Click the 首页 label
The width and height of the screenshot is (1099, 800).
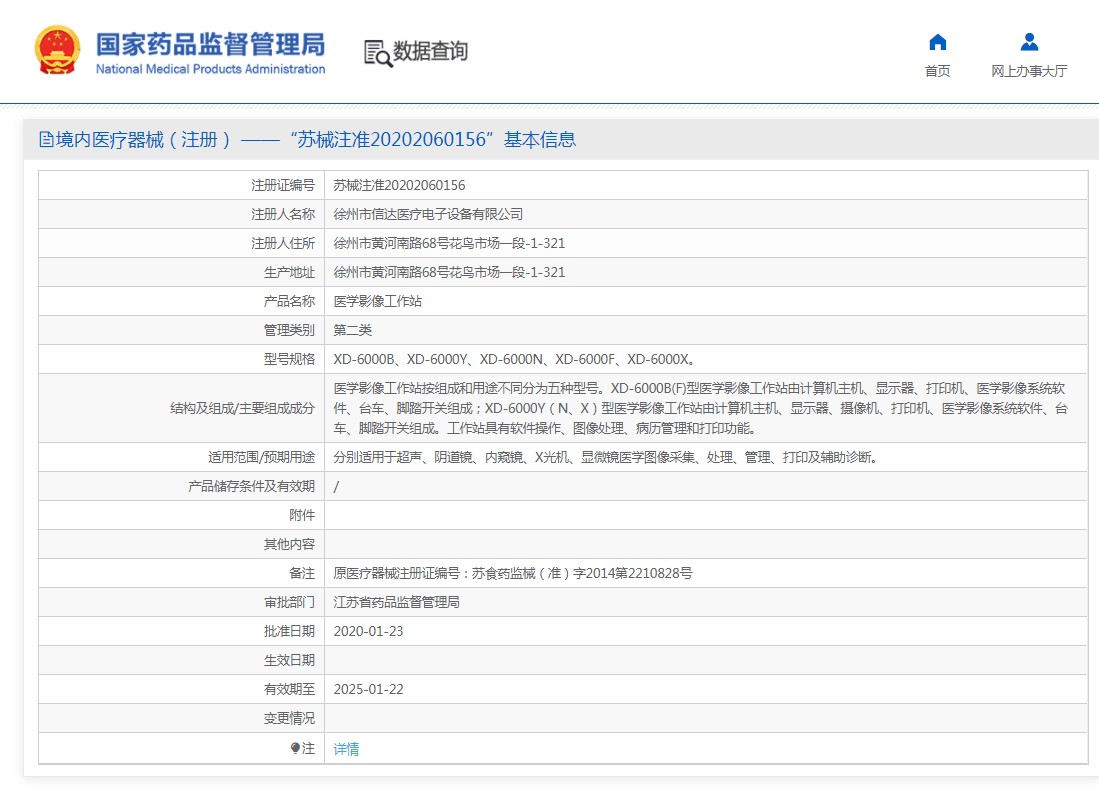937,71
